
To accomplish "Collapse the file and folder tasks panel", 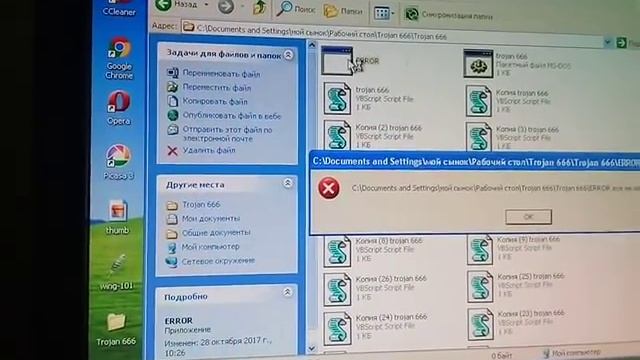I will coord(288,55).
